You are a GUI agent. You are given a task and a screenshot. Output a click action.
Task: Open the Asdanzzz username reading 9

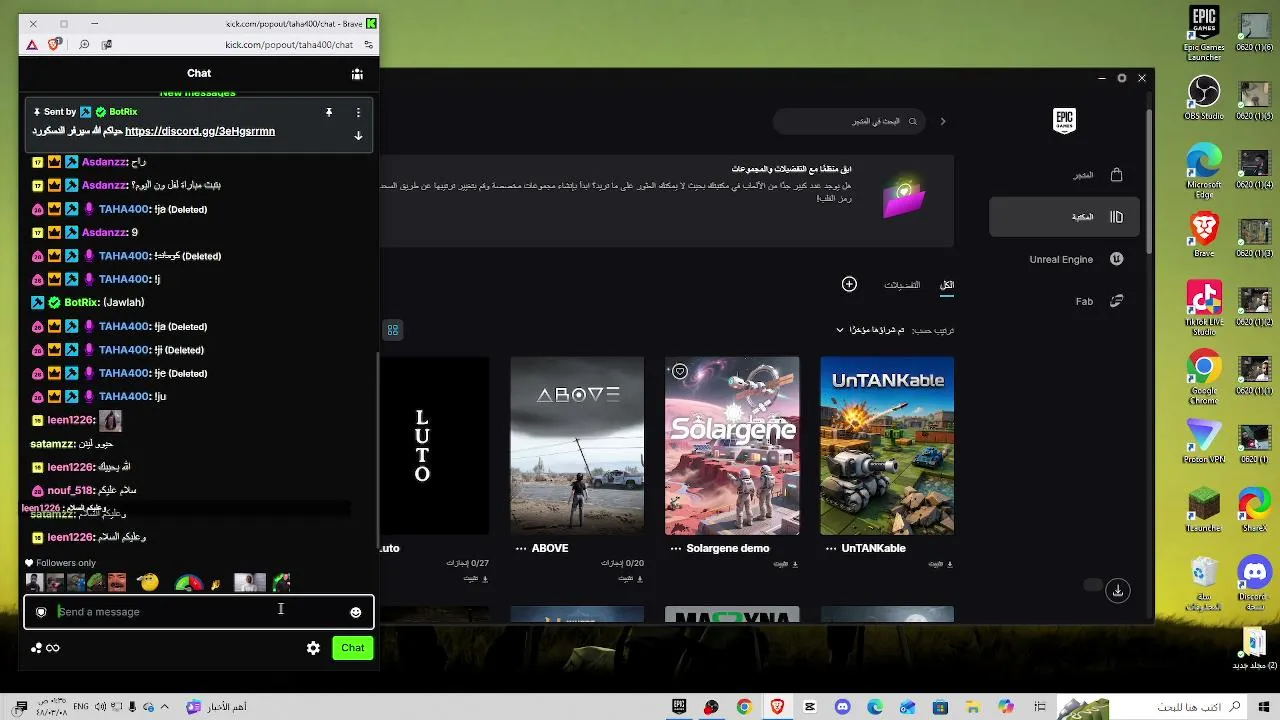(x=105, y=232)
